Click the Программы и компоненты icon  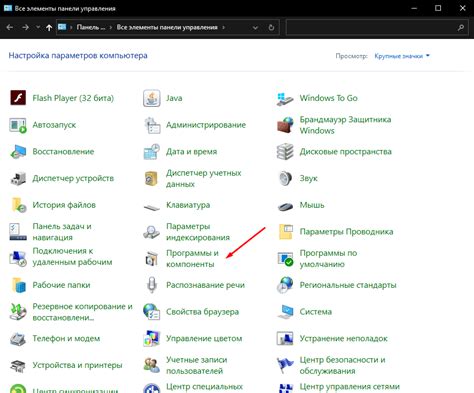152,259
